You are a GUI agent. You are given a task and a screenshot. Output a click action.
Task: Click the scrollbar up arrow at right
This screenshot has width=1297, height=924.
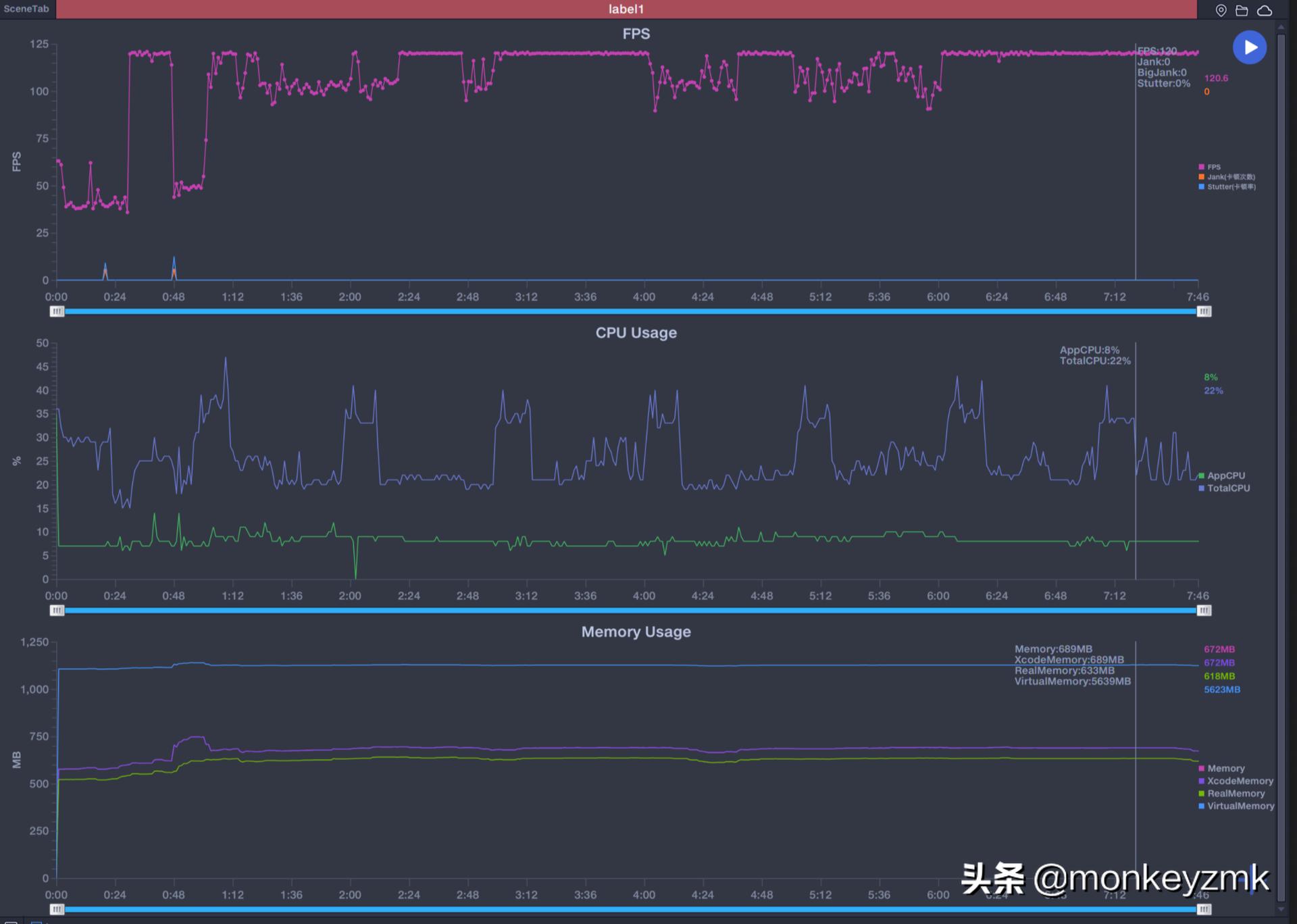(x=1281, y=28)
